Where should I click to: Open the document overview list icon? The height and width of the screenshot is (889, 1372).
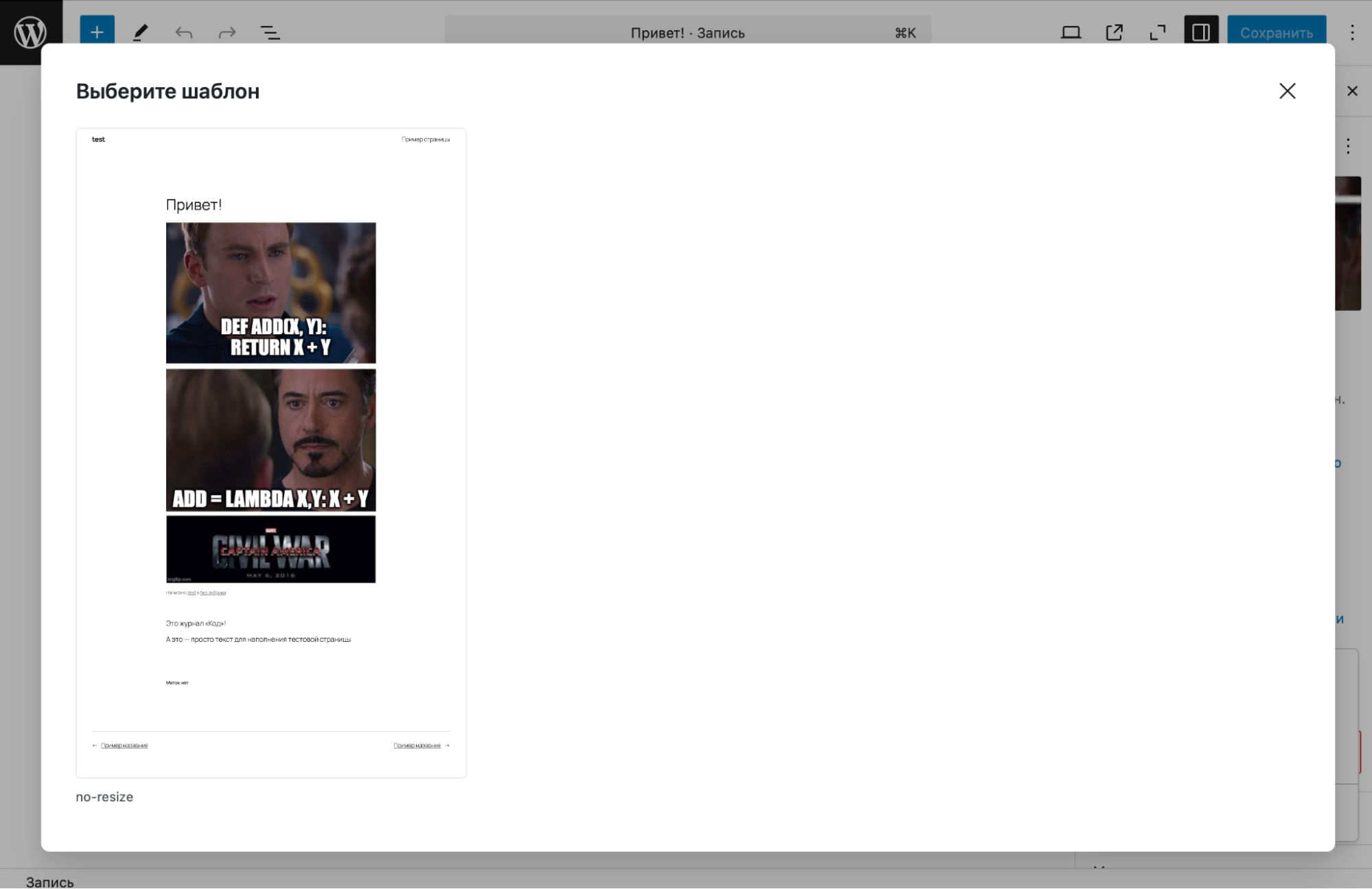pyautogui.click(x=270, y=32)
